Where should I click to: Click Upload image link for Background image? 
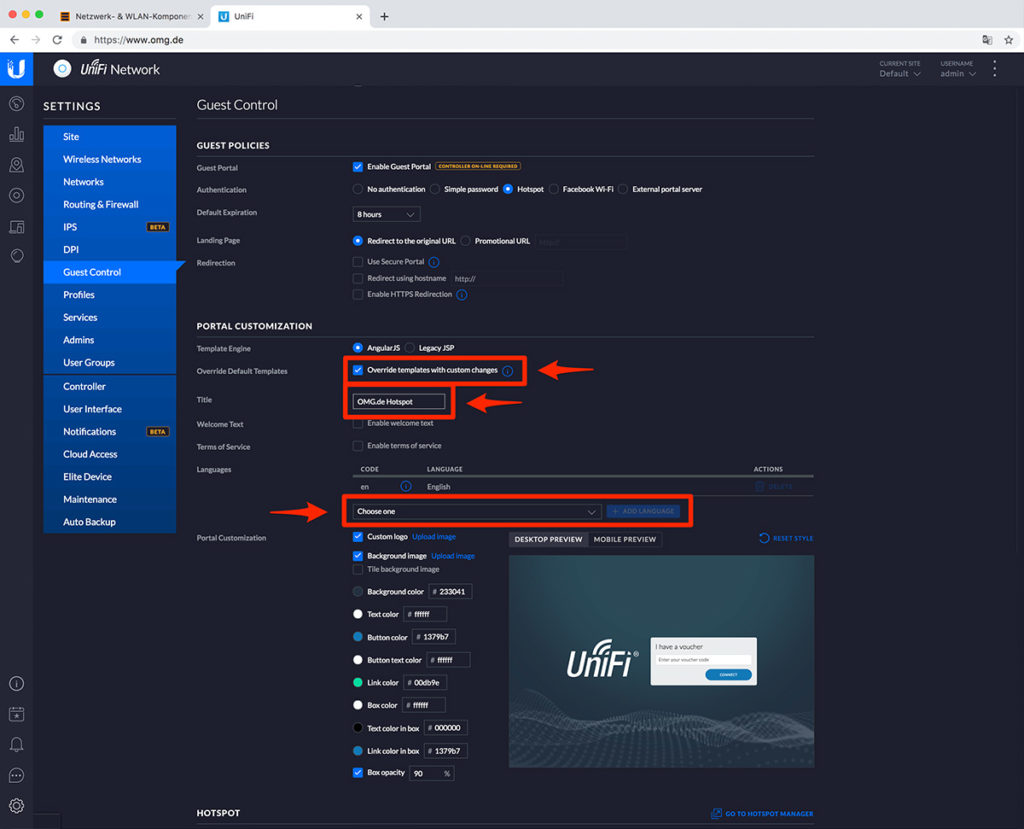tap(453, 556)
